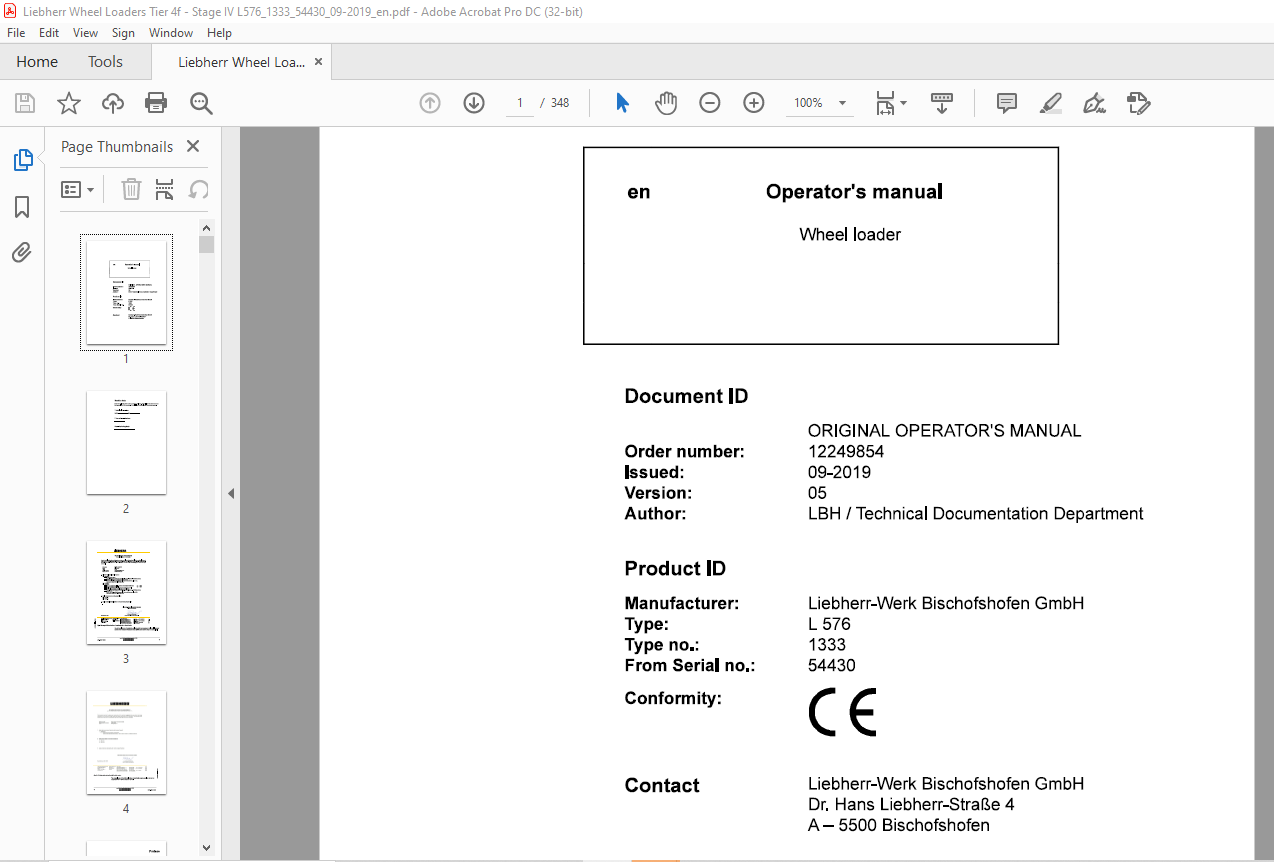The width and height of the screenshot is (1274, 862).
Task: Click the scrolling mode keyboard icon
Action: tap(941, 103)
